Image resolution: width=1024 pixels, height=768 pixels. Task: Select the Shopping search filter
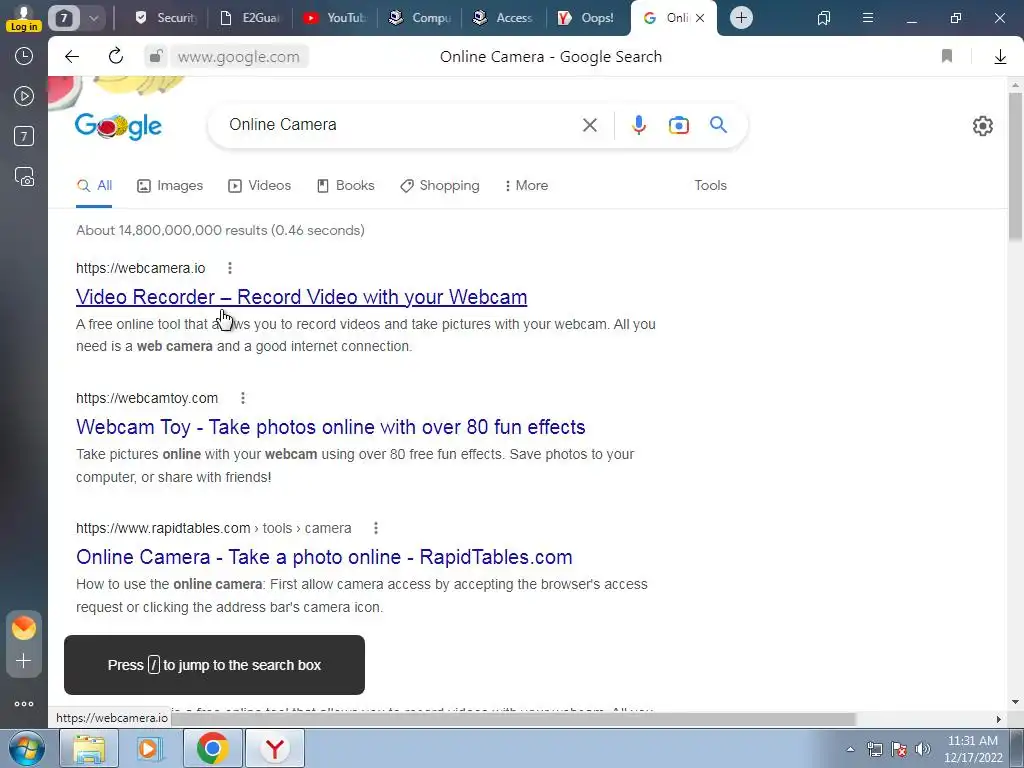pyautogui.click(x=440, y=185)
